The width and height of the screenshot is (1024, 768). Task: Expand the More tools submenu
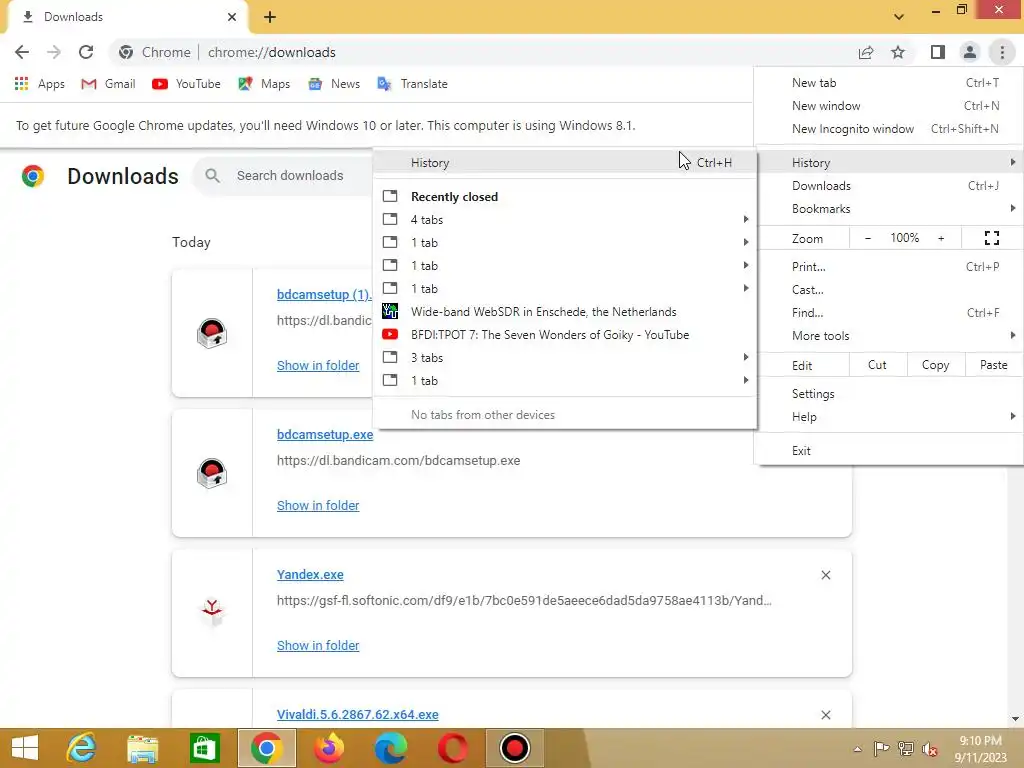(x=888, y=336)
